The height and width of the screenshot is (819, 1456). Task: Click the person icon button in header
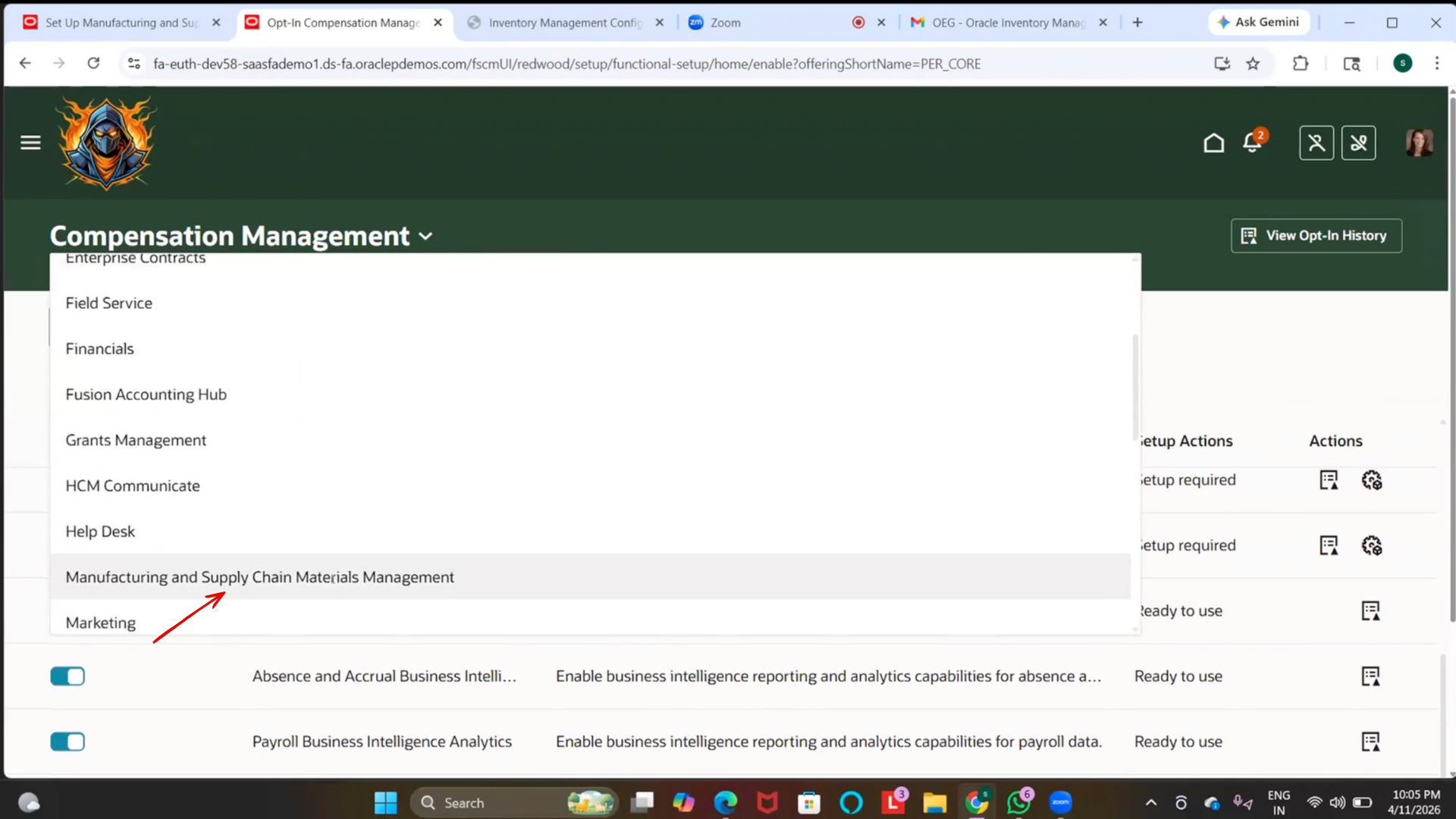coord(1316,143)
